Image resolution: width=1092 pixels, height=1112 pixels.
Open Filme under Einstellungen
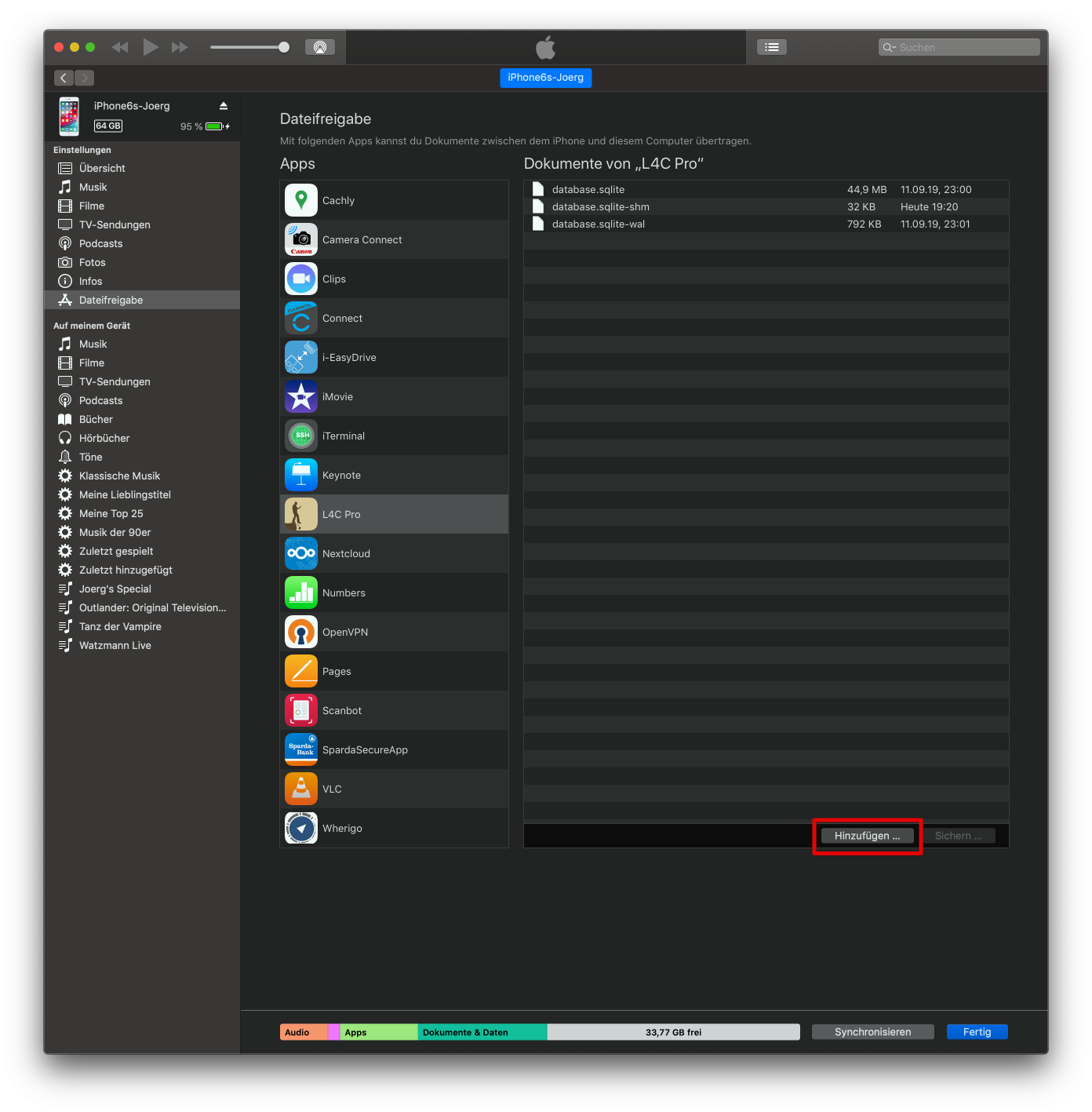click(142, 206)
